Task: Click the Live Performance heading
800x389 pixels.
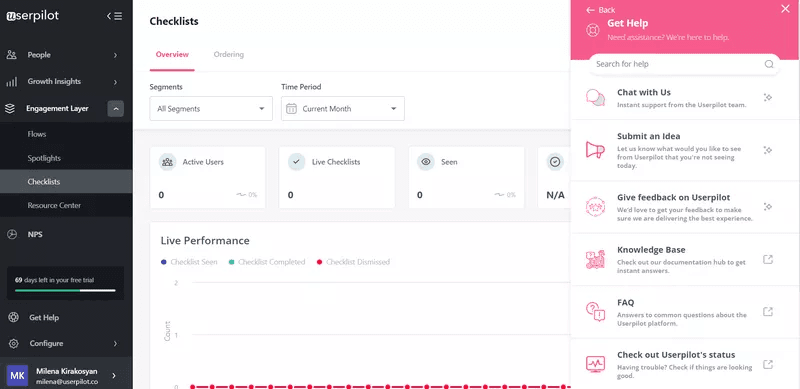Action: [x=205, y=240]
